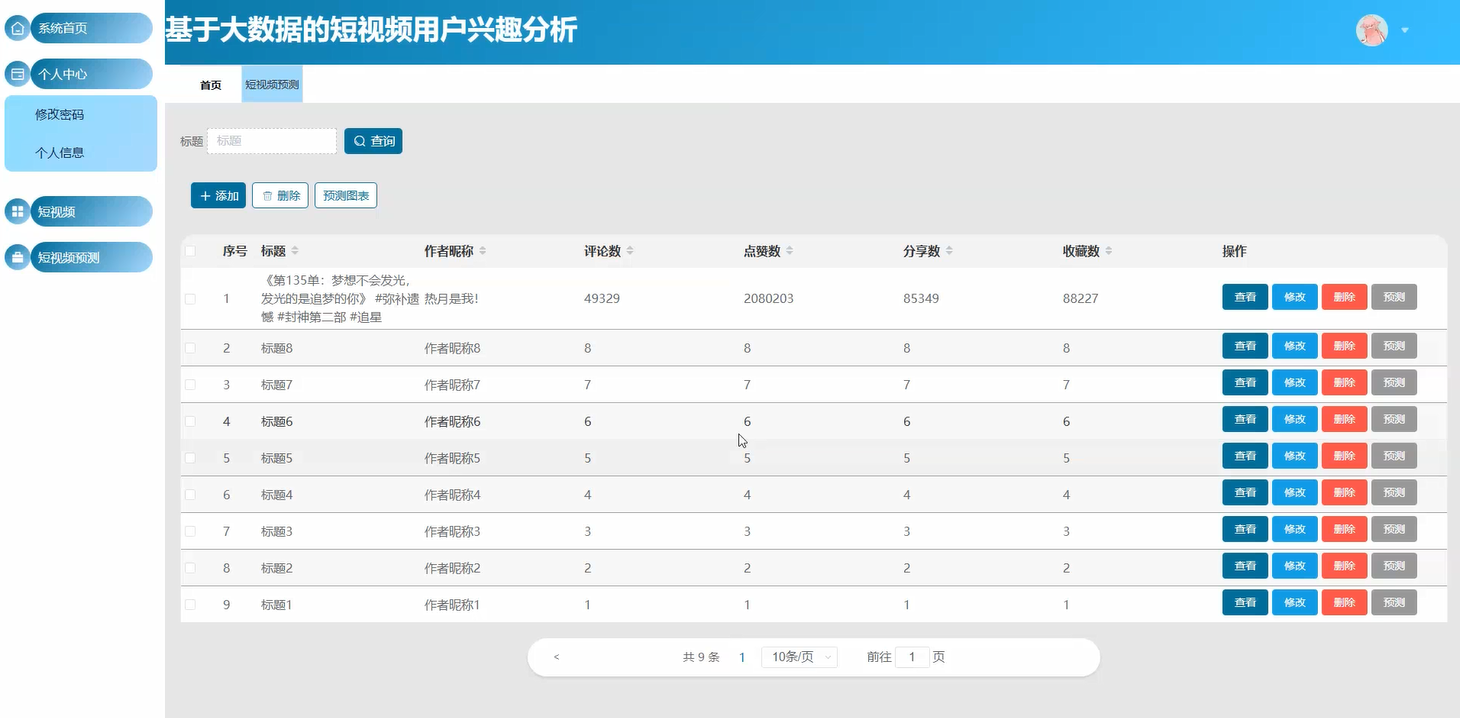Click the 个人中心 sidebar icon
This screenshot has width=1460, height=718.
tap(16, 73)
